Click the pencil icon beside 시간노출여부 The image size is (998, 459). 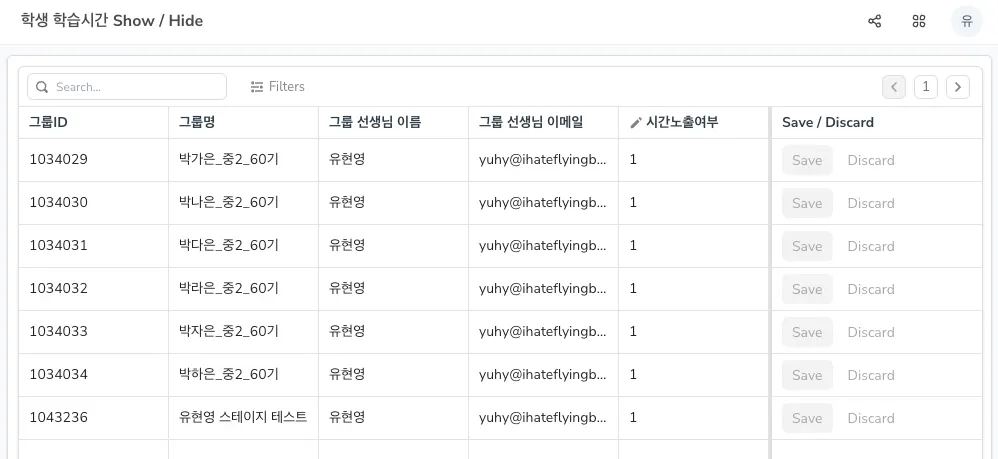(636, 123)
